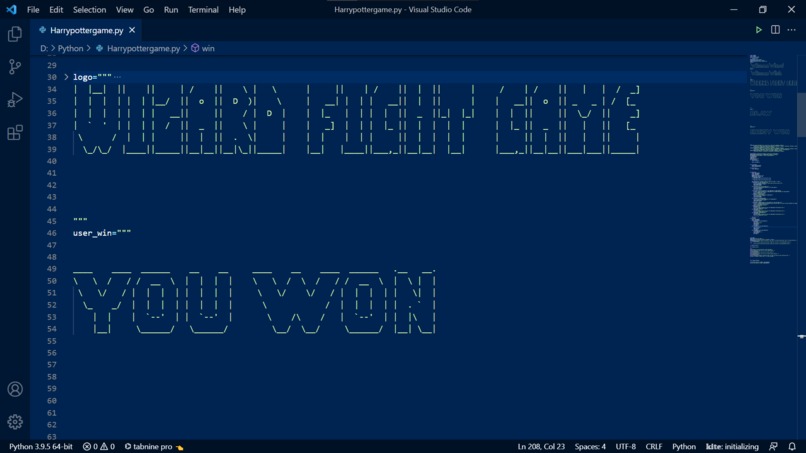Screen dimensions: 806x453
Task: Select the Harrypottergame.py editor tab
Action: tap(86, 30)
